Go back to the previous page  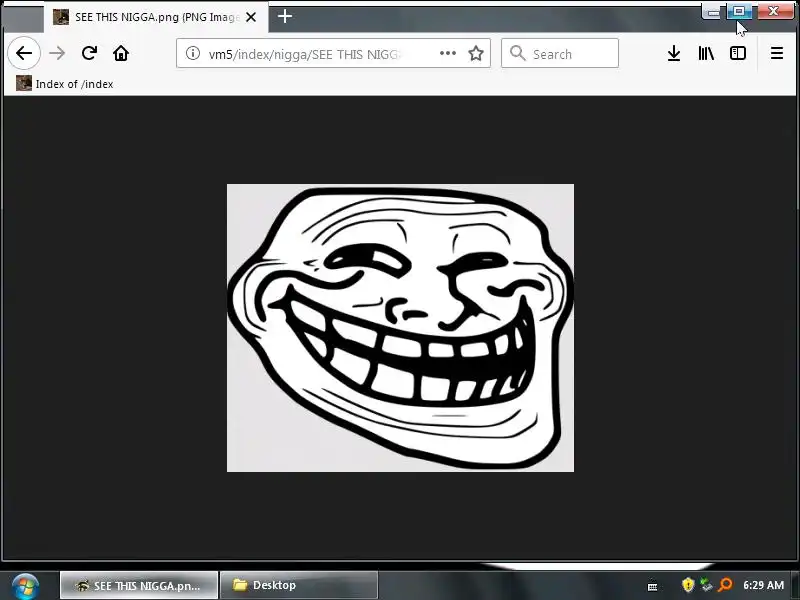(24, 53)
